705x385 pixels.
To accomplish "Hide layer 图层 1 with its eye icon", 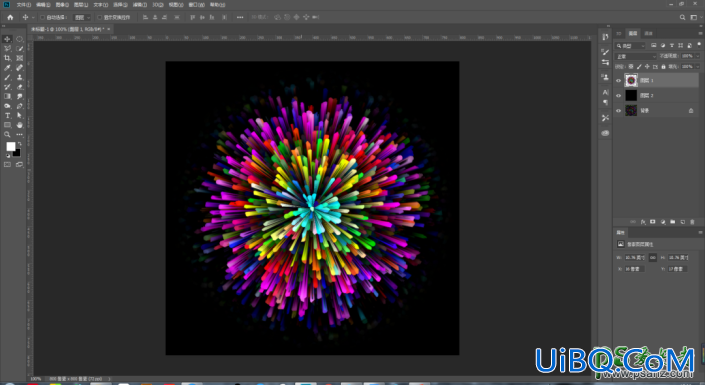I will [618, 81].
